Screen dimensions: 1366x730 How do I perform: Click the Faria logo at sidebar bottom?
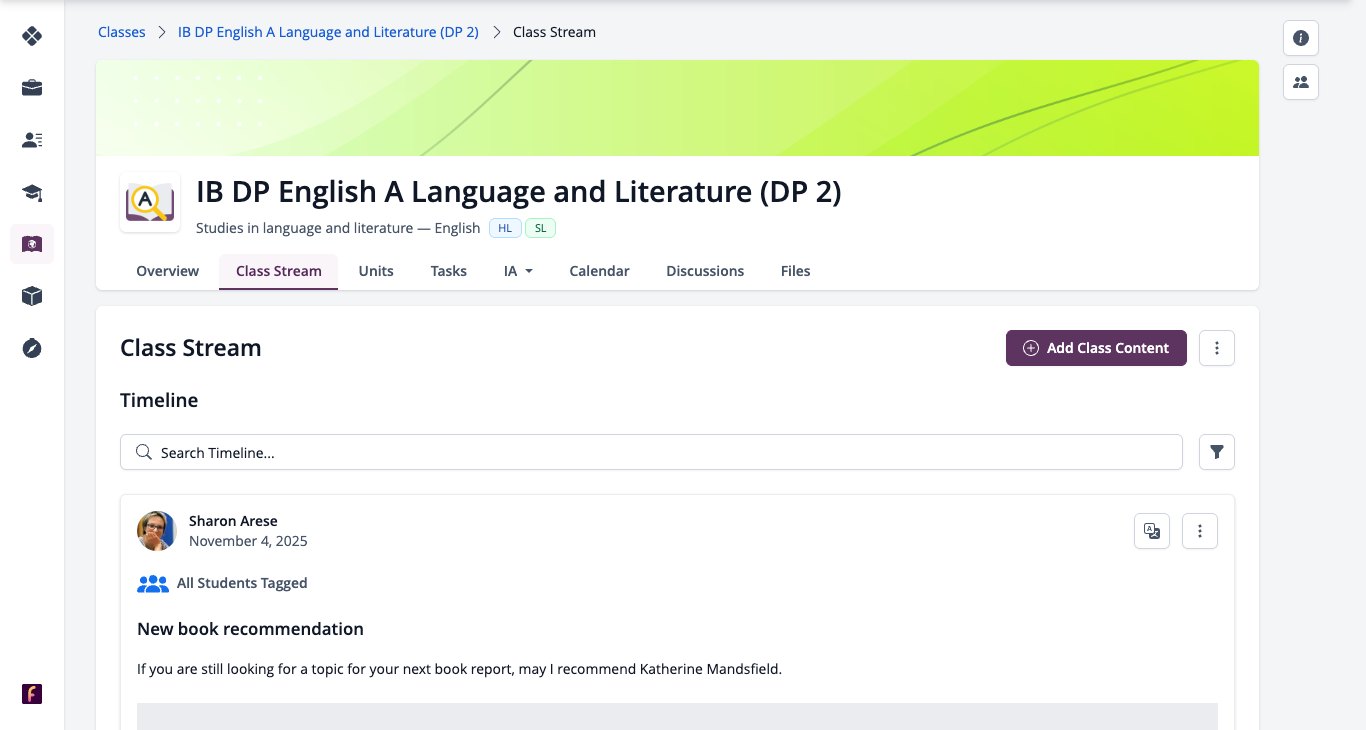tap(32, 694)
